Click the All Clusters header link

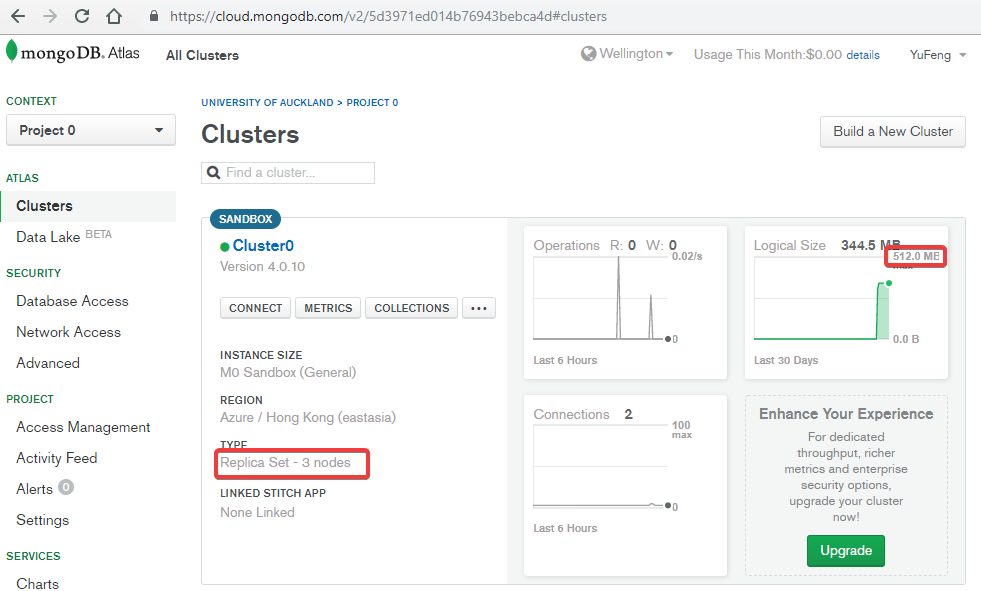point(202,56)
